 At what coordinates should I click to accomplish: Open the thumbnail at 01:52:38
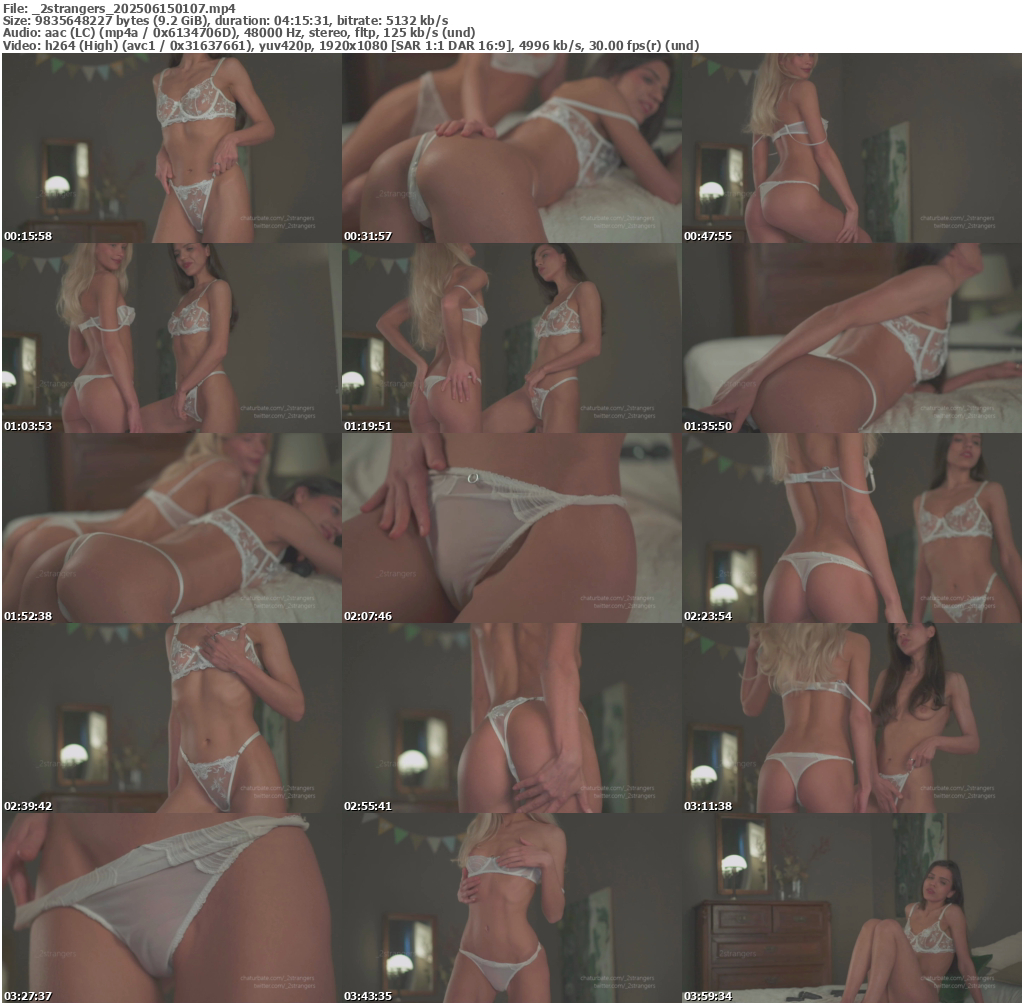[x=171, y=528]
